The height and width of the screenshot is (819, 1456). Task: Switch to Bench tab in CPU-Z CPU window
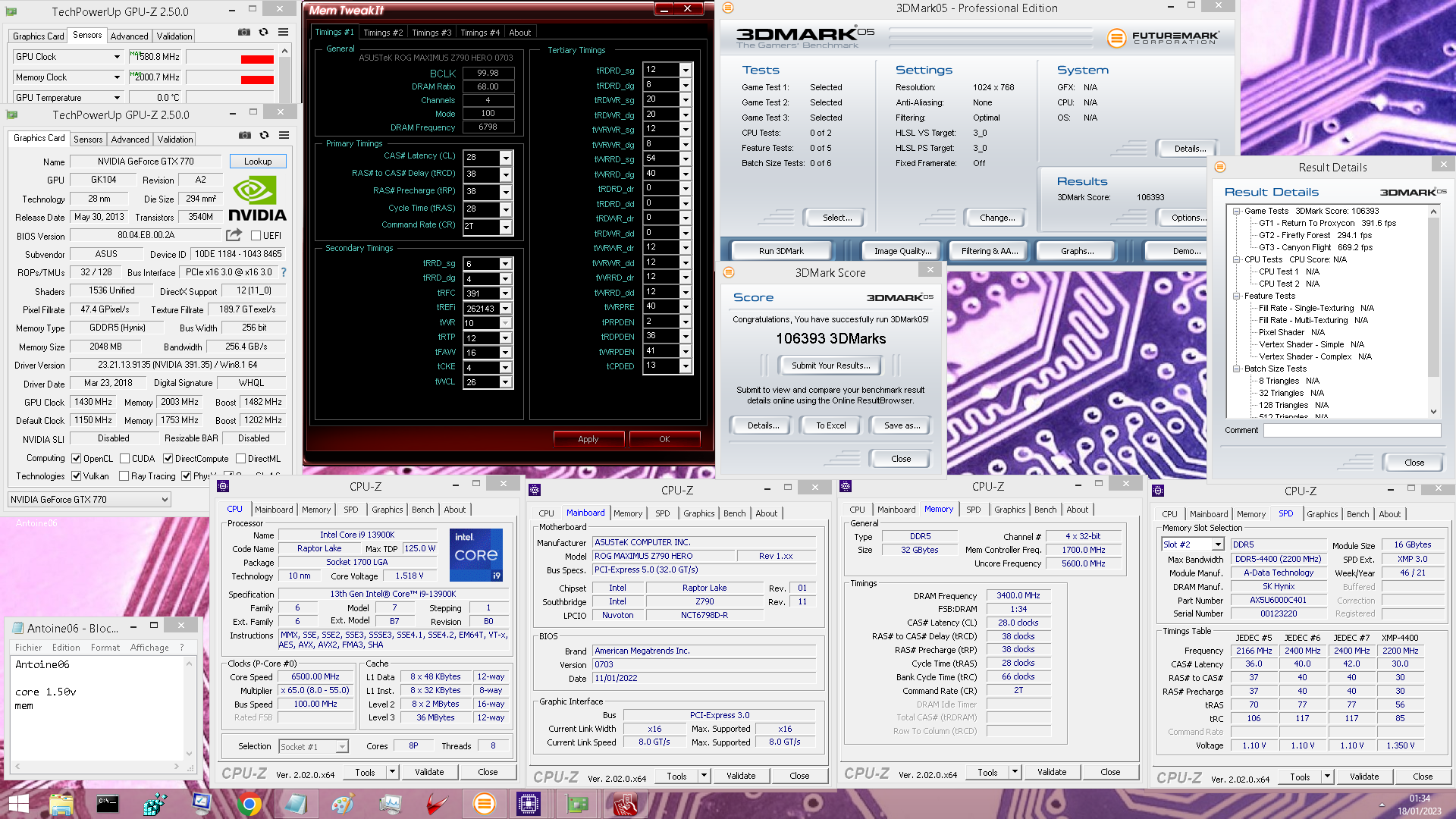(x=423, y=510)
